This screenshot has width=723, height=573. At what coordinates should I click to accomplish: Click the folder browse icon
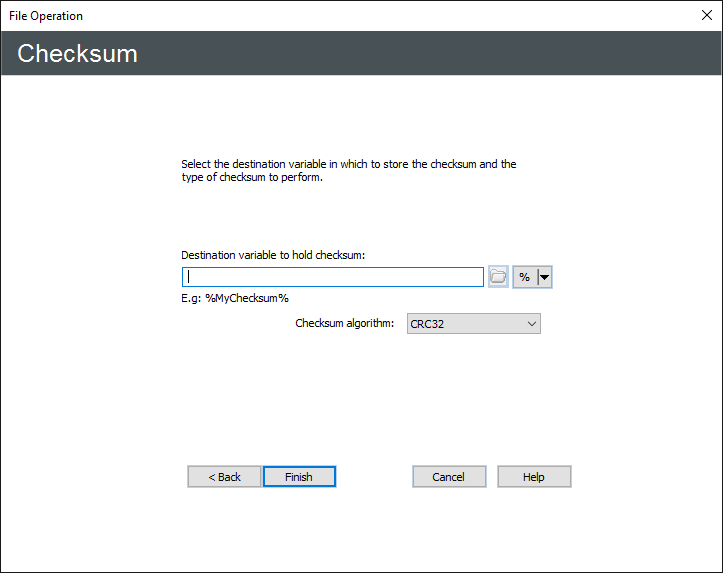coord(498,277)
